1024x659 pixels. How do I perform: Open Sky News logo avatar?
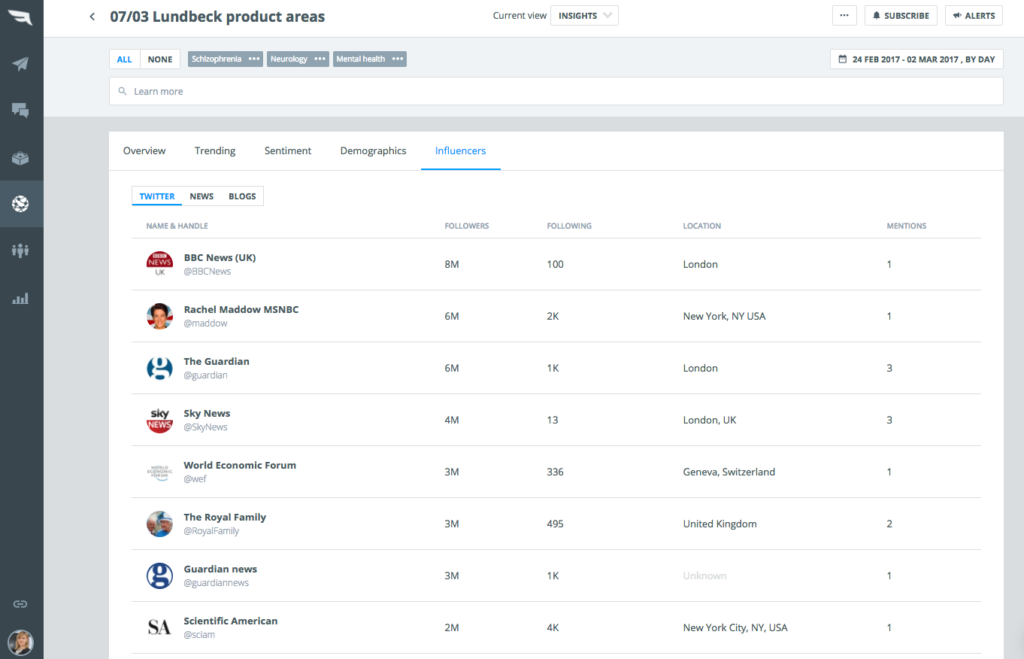159,420
